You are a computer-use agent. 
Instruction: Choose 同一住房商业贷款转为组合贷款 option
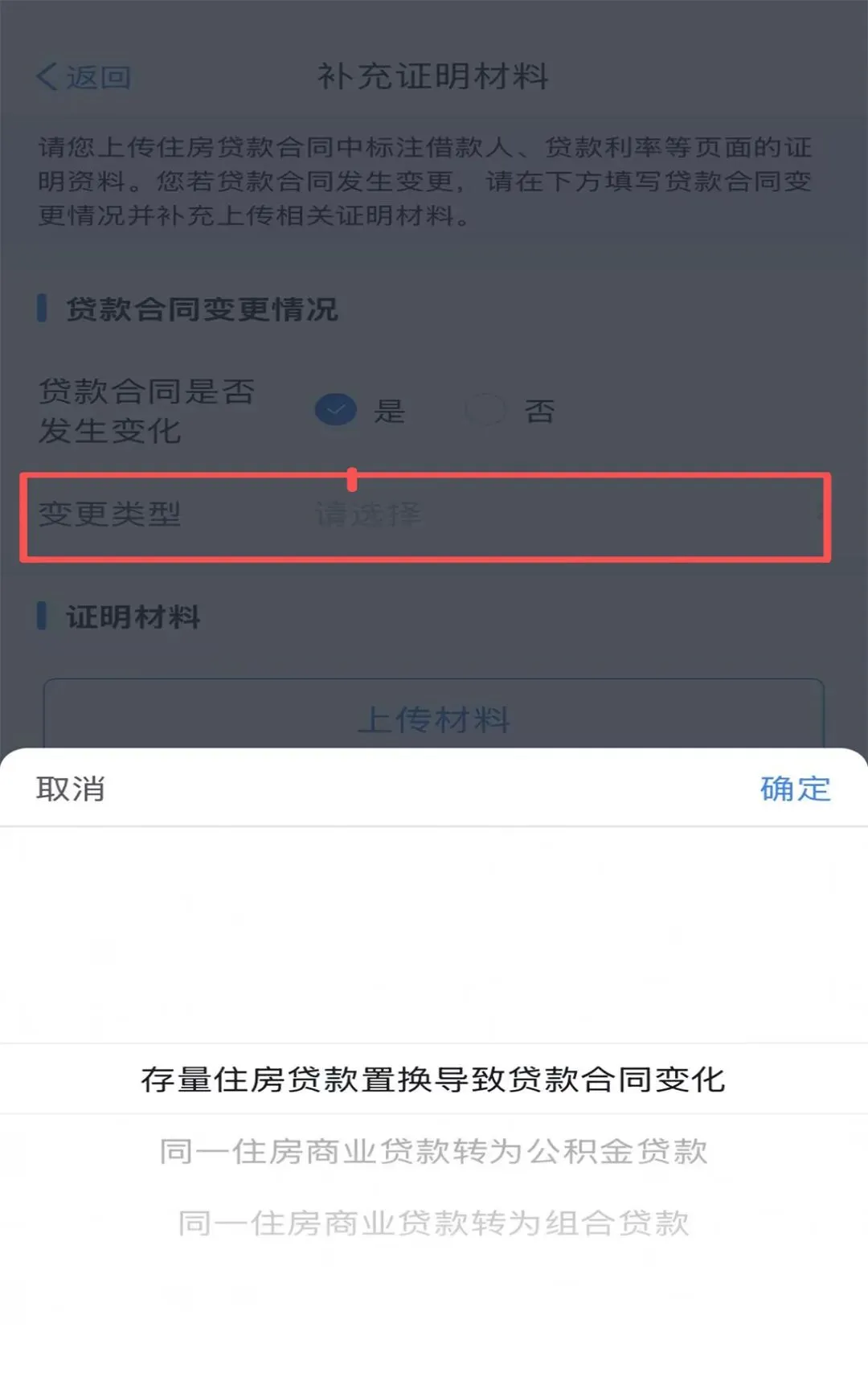coord(434,1223)
